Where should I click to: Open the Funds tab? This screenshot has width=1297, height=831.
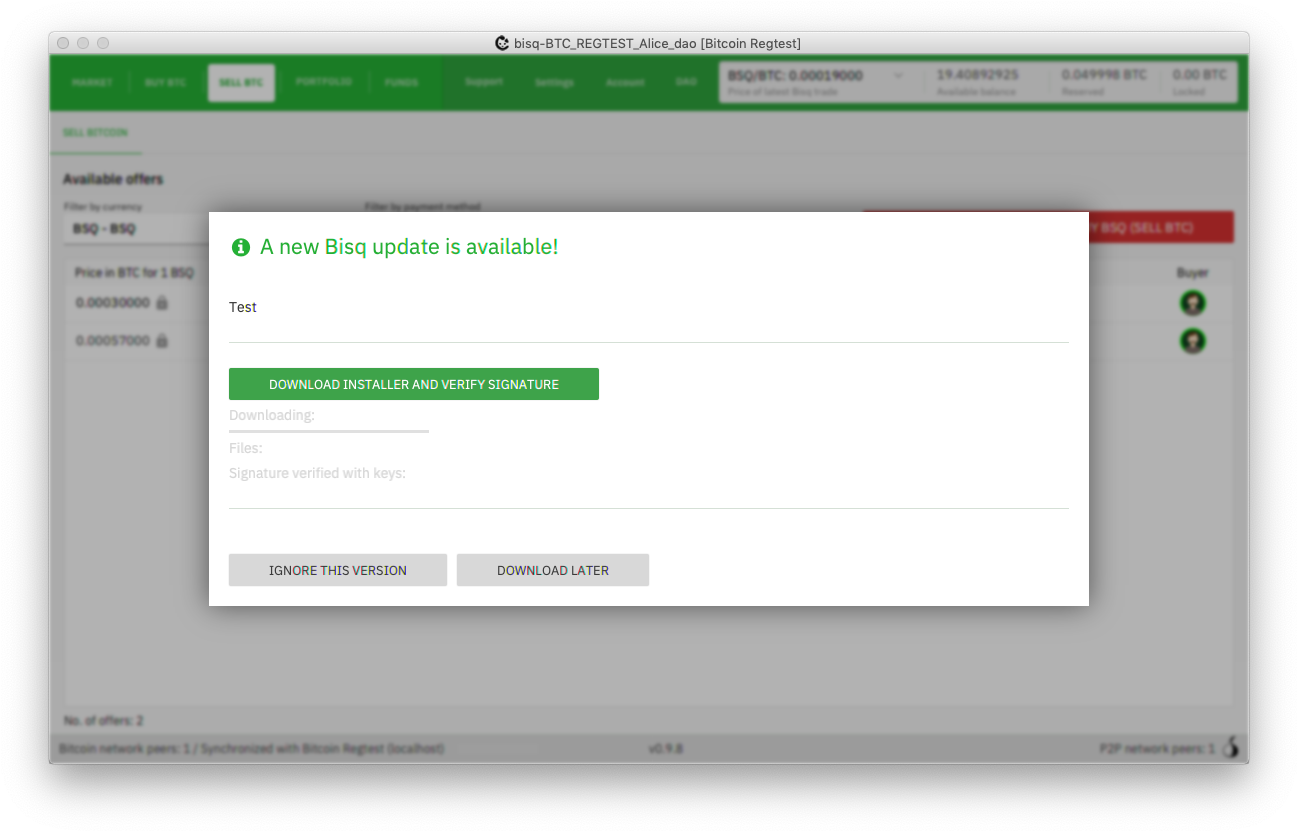pyautogui.click(x=401, y=83)
